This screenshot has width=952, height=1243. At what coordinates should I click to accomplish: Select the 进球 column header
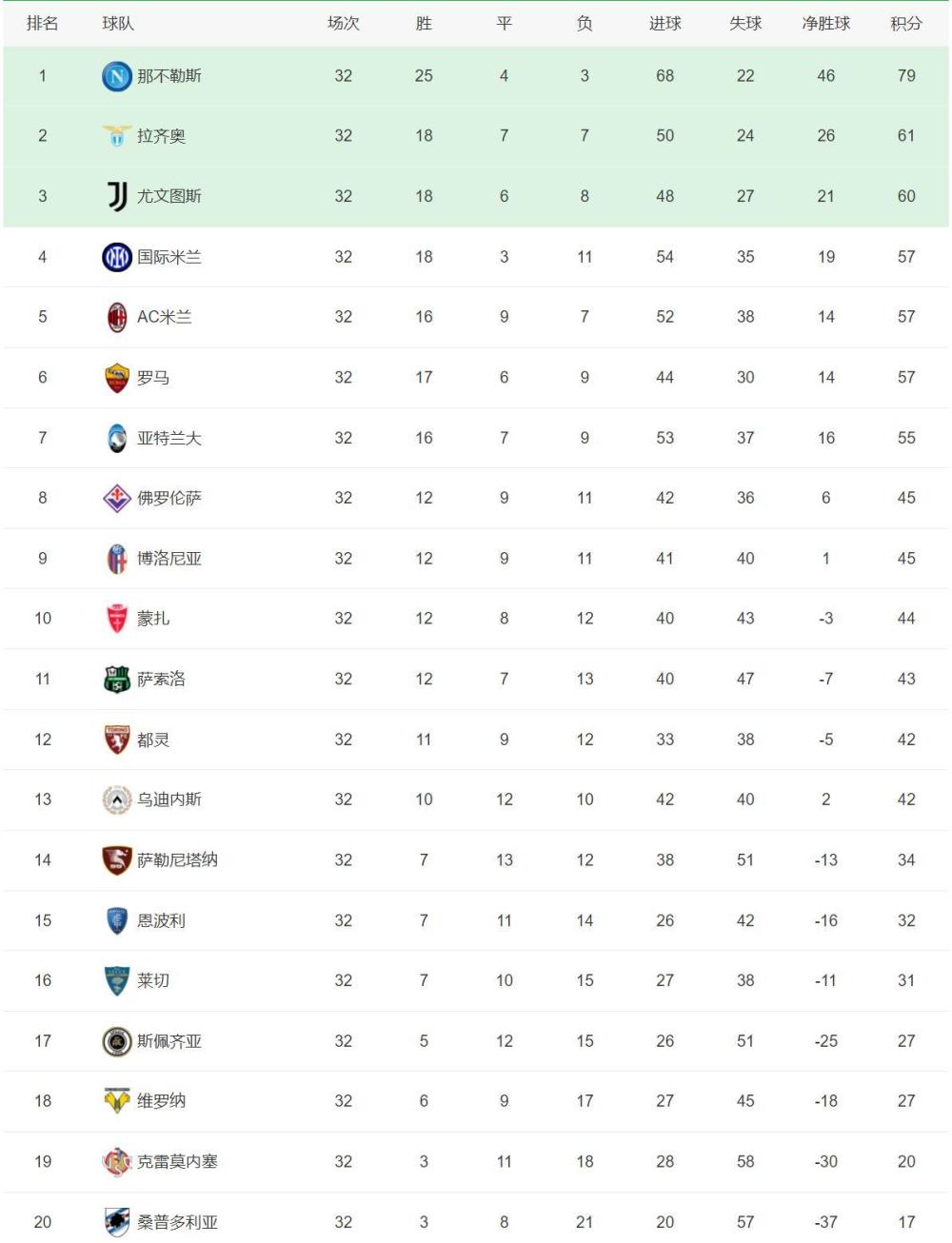coord(664,24)
